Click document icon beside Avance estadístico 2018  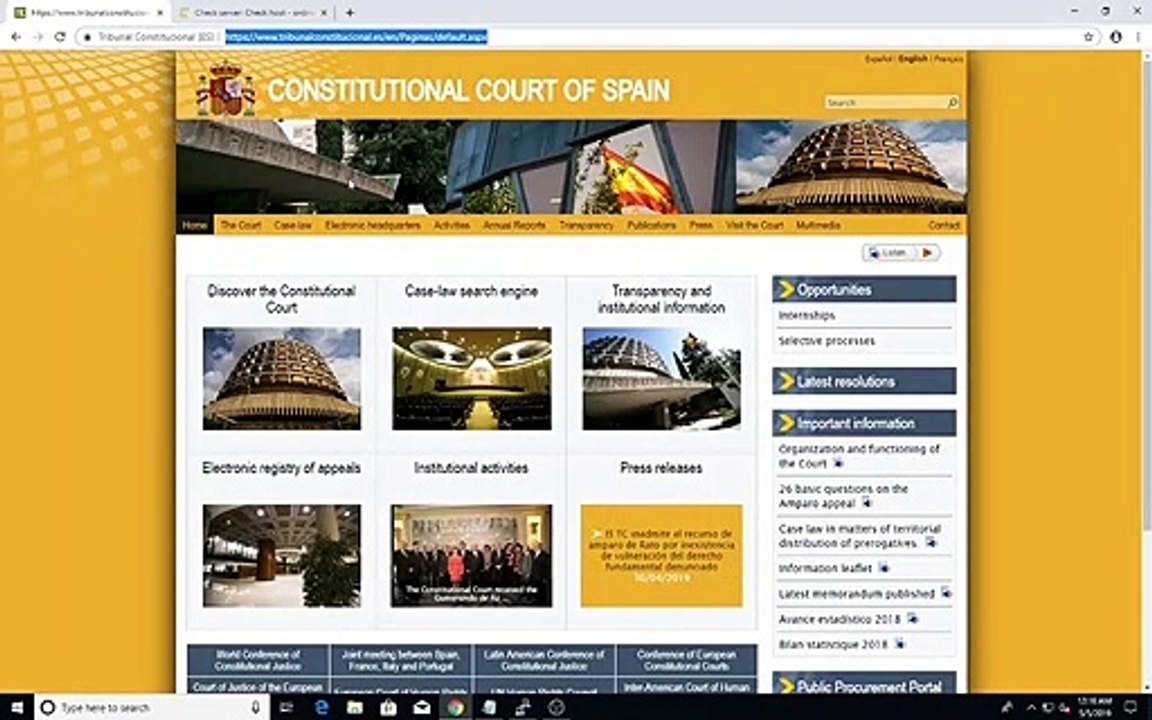(x=912, y=619)
